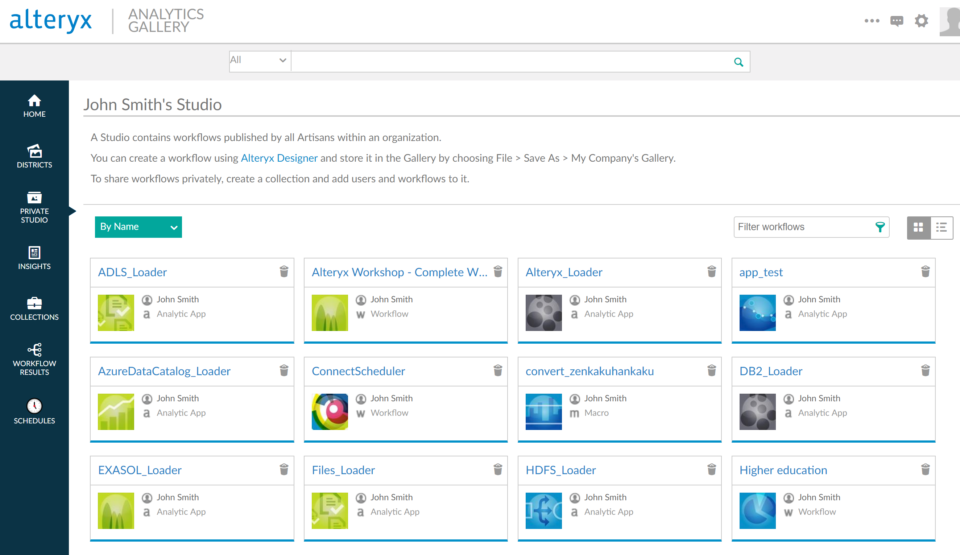
Task: Click the AzureDataCatalog_Loader chart thumbnail
Action: coord(116,412)
